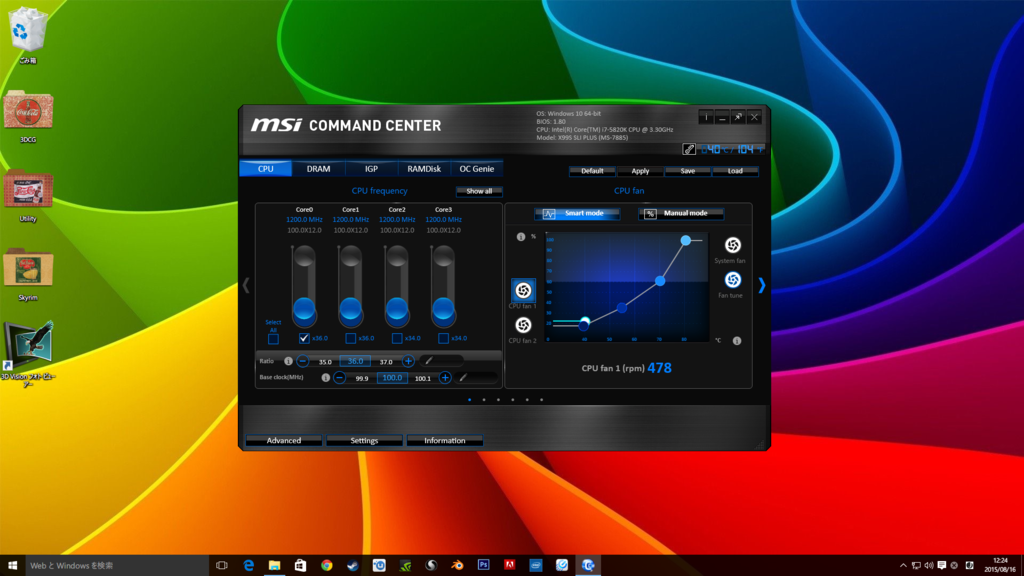This screenshot has height=576, width=1024.
Task: Click the first page indicator dot
Action: pos(470,400)
